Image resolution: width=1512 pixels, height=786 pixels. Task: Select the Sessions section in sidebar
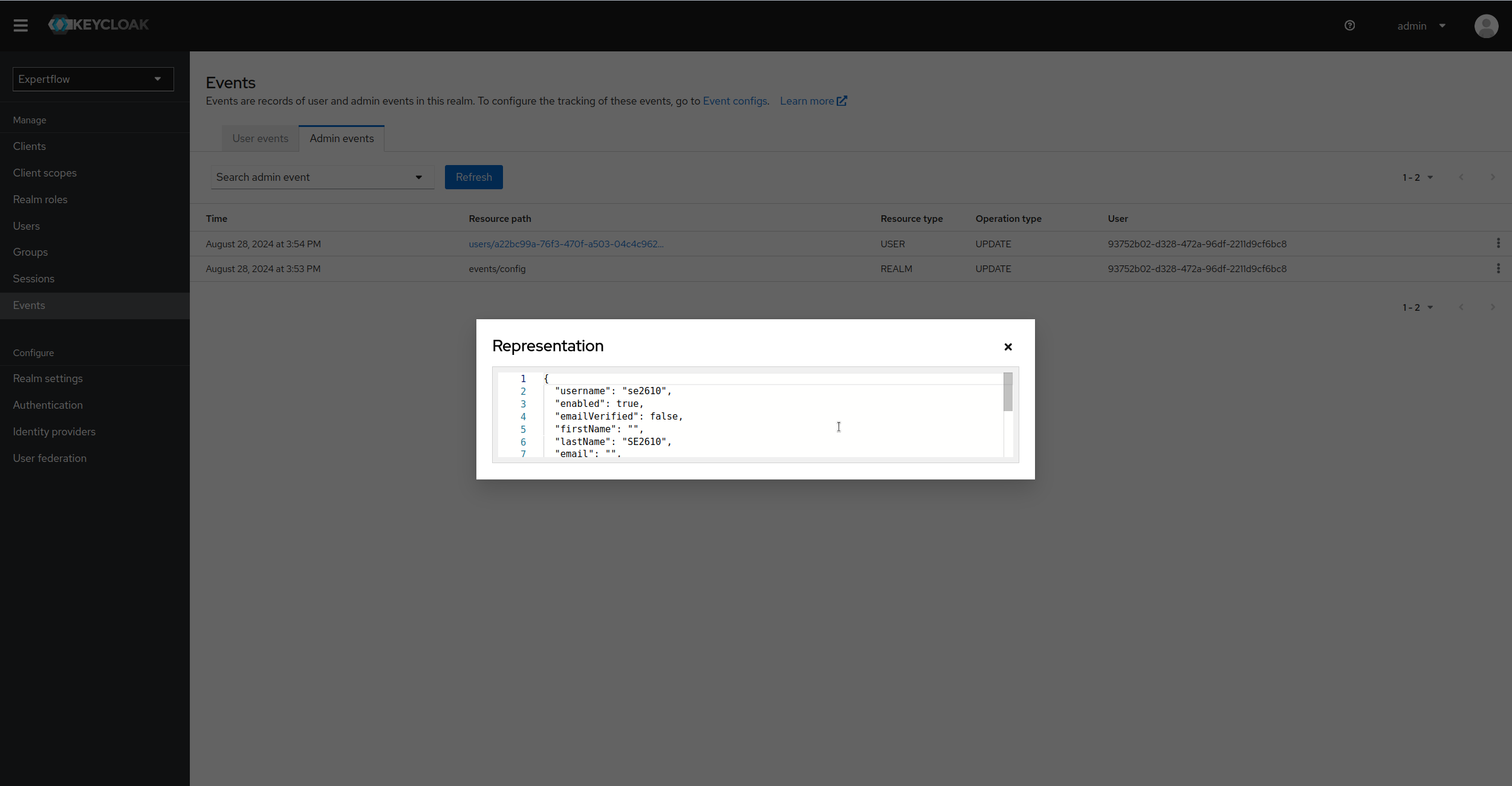click(x=33, y=279)
